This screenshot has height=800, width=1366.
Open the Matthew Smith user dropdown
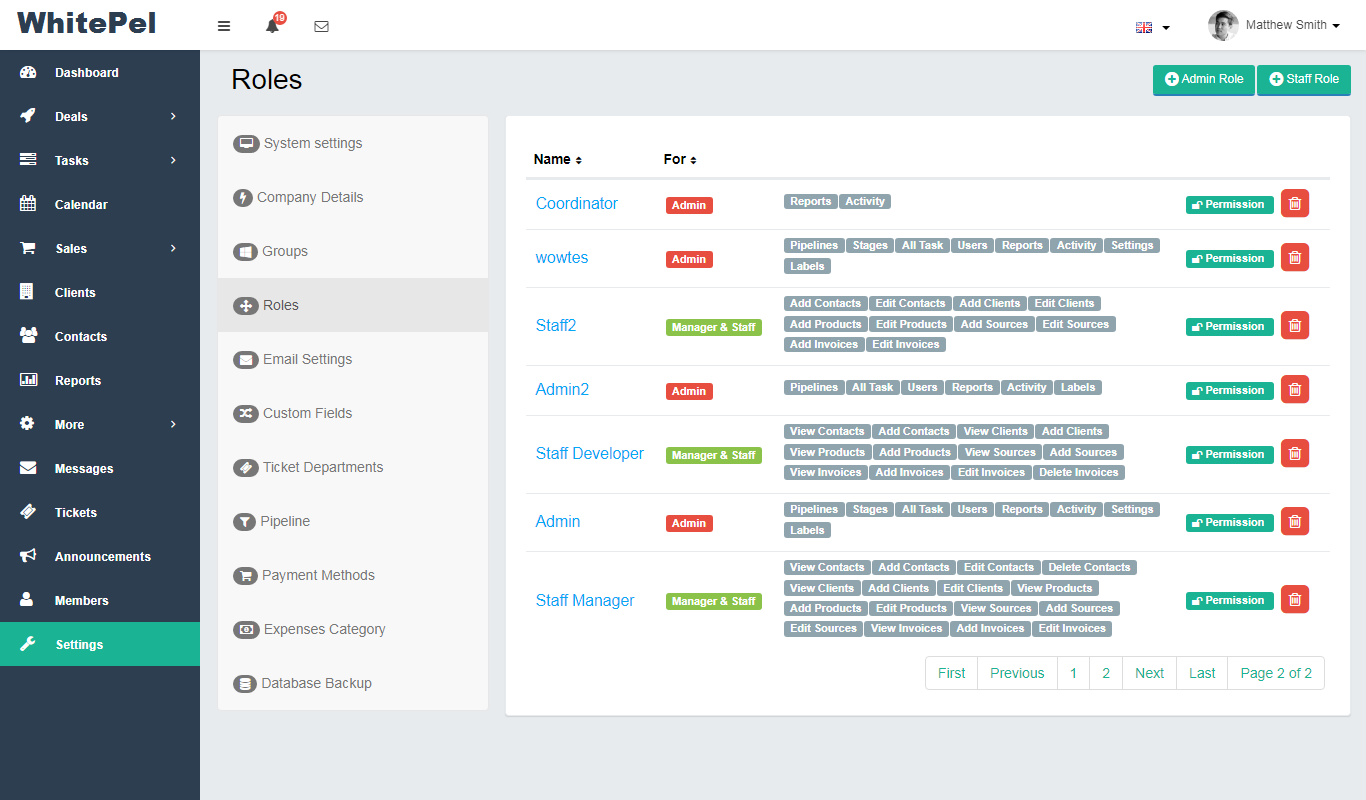click(1274, 25)
